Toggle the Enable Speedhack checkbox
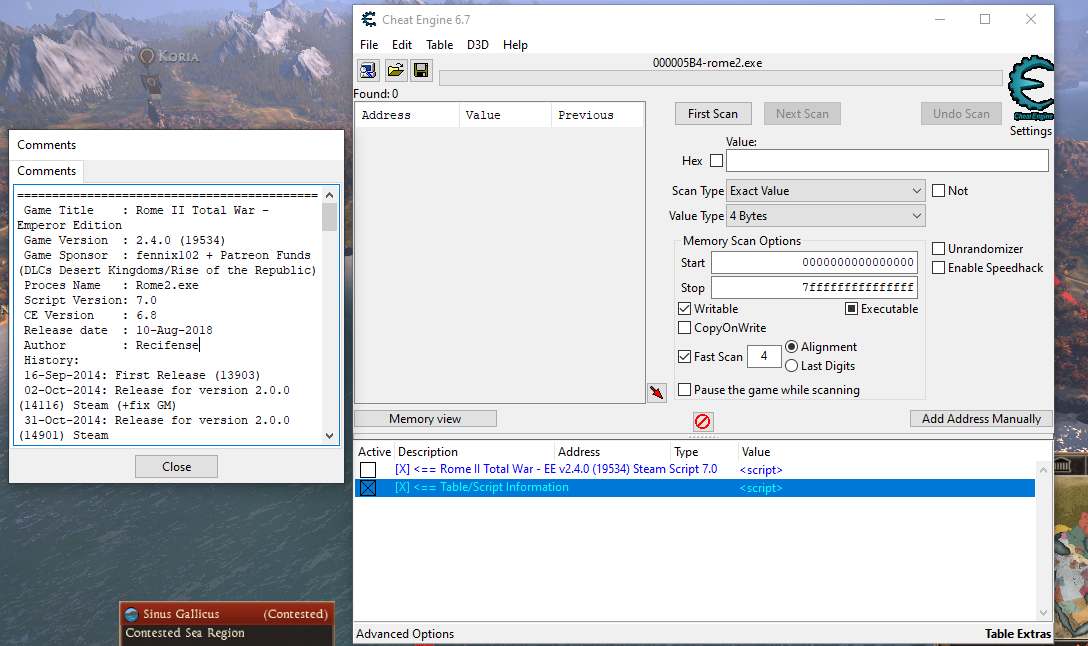The width and height of the screenshot is (1088, 646). 939,268
